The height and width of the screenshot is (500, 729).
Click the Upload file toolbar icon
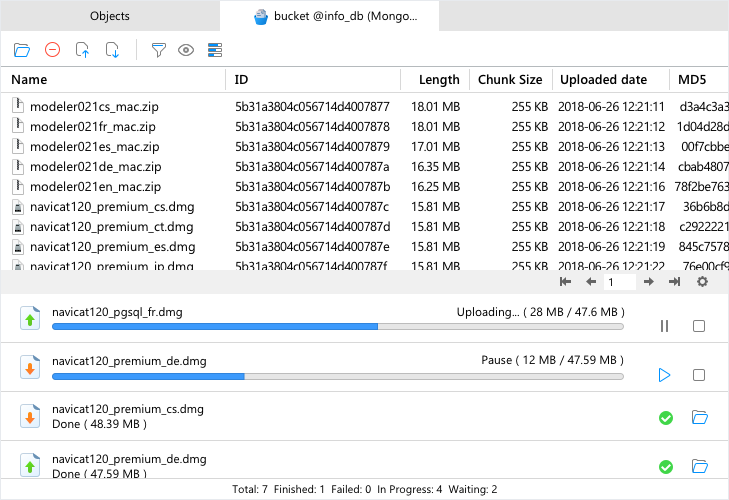pyautogui.click(x=82, y=50)
